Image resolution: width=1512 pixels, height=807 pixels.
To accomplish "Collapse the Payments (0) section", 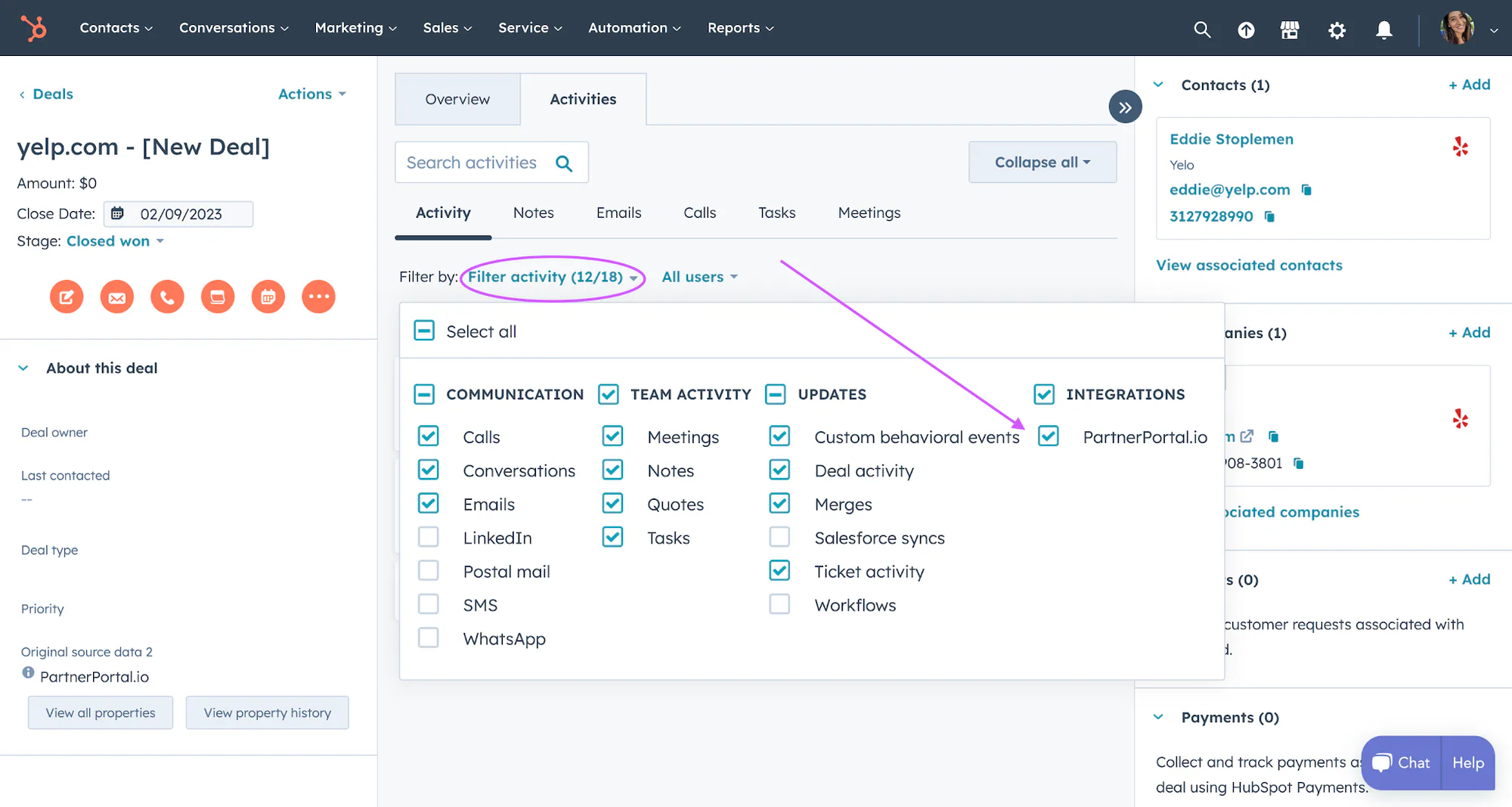I will pos(1158,717).
